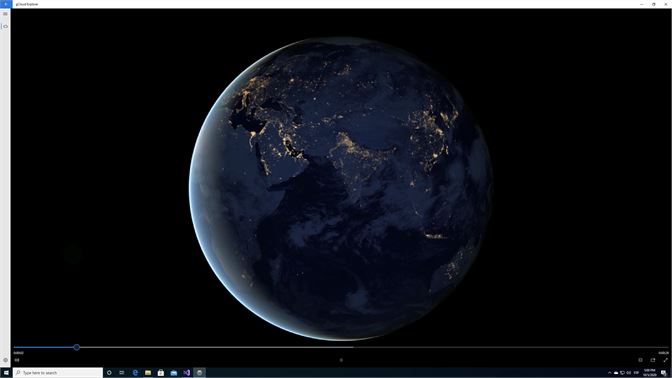This screenshot has width=672, height=378.
Task: Show hidden icons in the system tray
Action: 609,373
